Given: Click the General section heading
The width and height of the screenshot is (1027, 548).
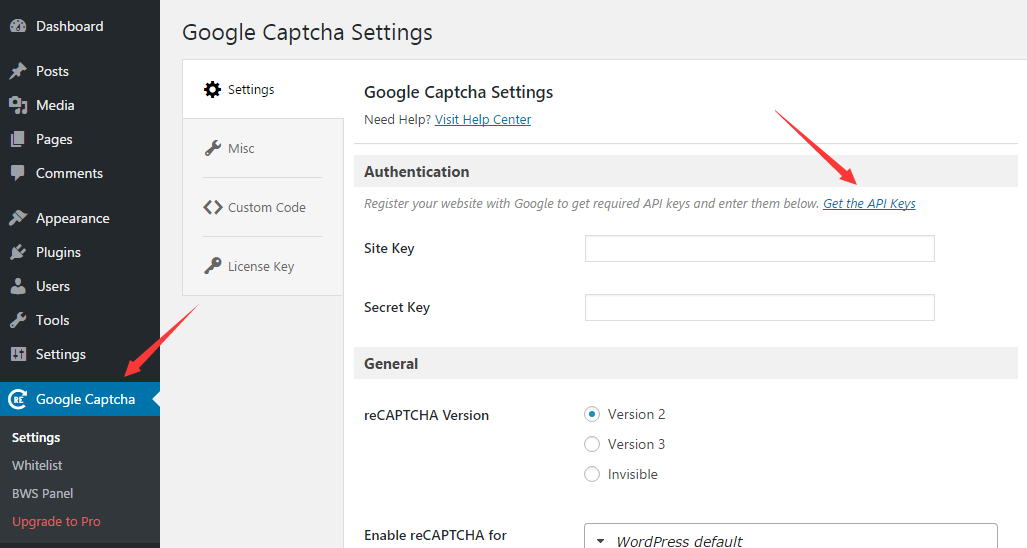Looking at the screenshot, I should 391,363.
